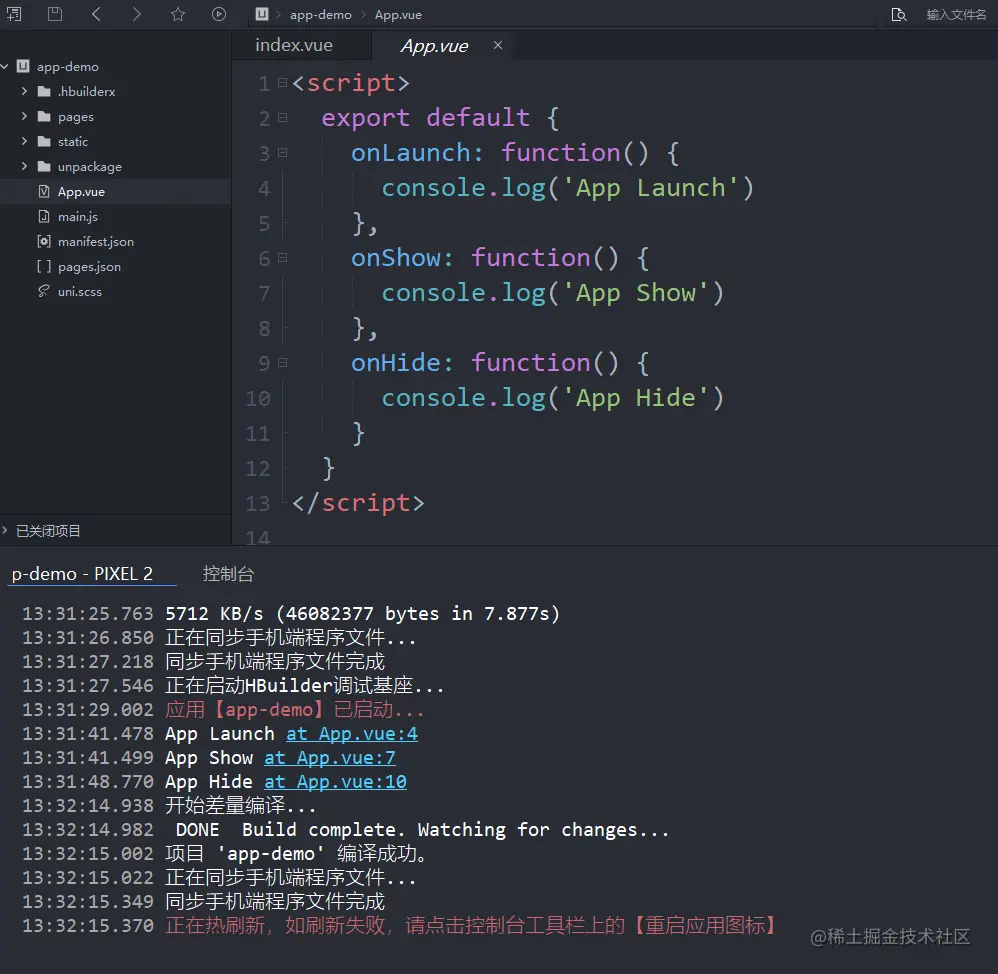This screenshot has height=974, width=998.
Task: Click the new file toolbar icon
Action: tap(14, 14)
